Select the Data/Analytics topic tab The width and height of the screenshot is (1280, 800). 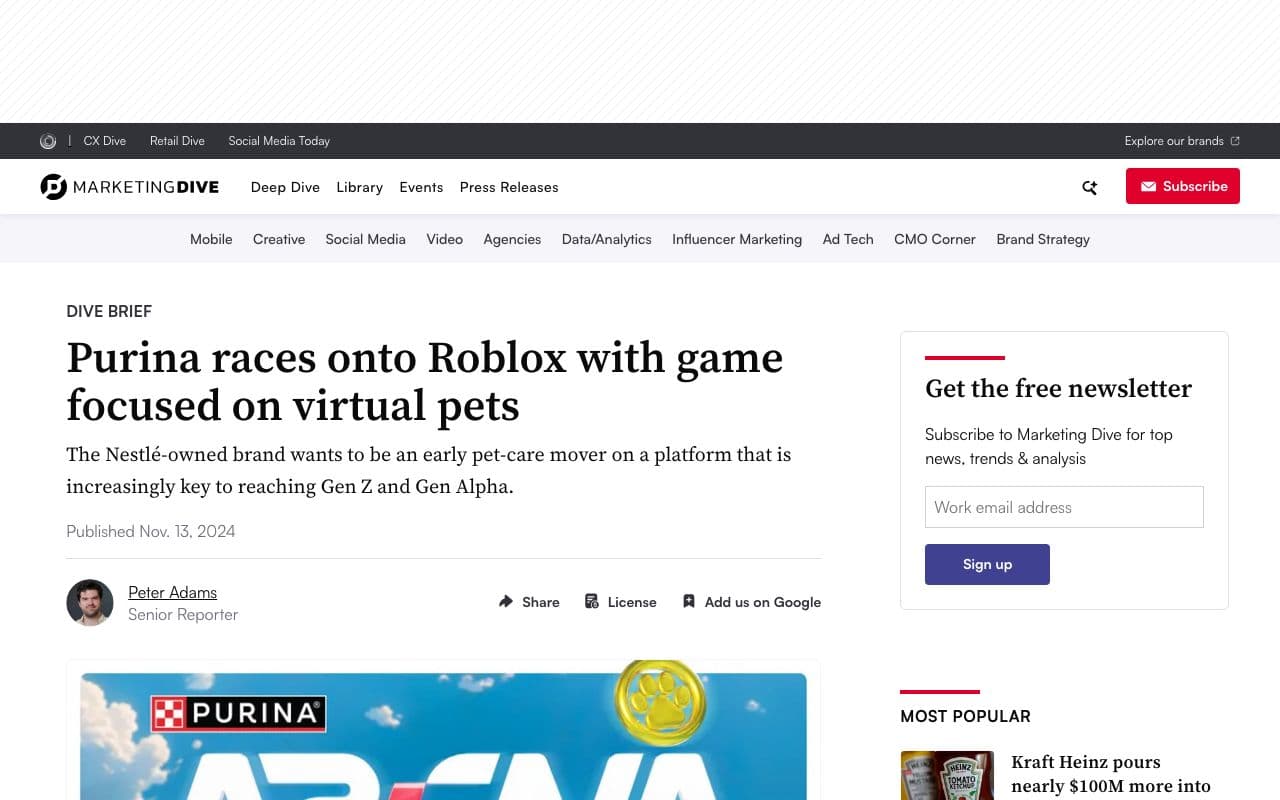point(606,239)
